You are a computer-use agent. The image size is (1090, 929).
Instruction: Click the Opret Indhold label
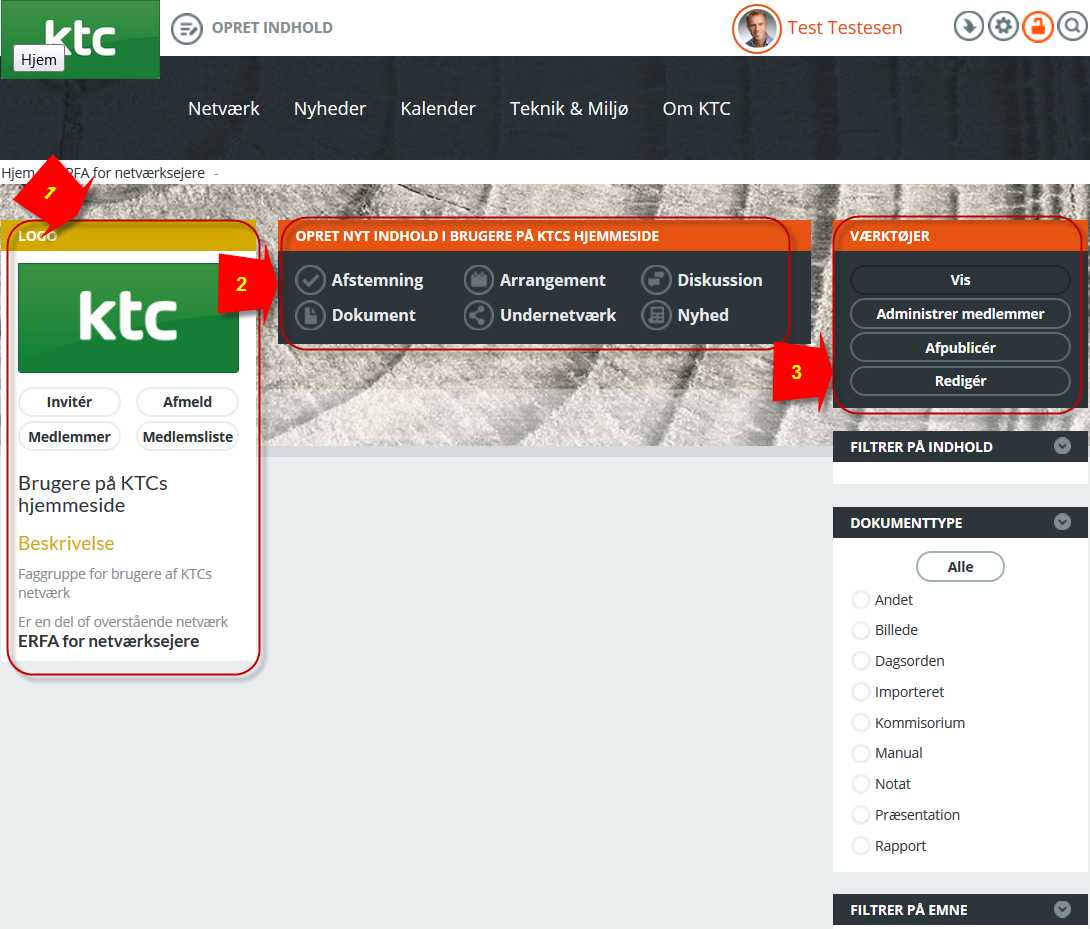coord(272,28)
